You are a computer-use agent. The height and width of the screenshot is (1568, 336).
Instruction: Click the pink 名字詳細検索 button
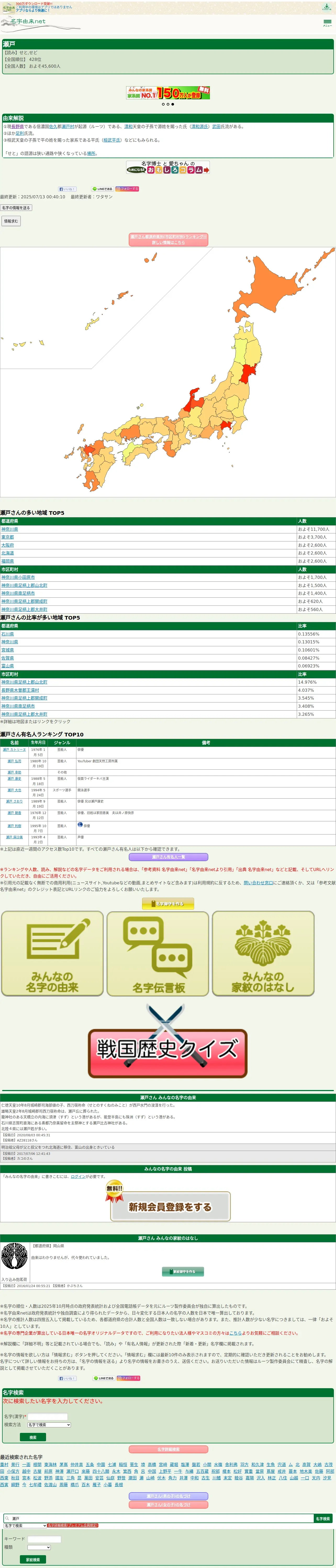pyautogui.click(x=168, y=1449)
